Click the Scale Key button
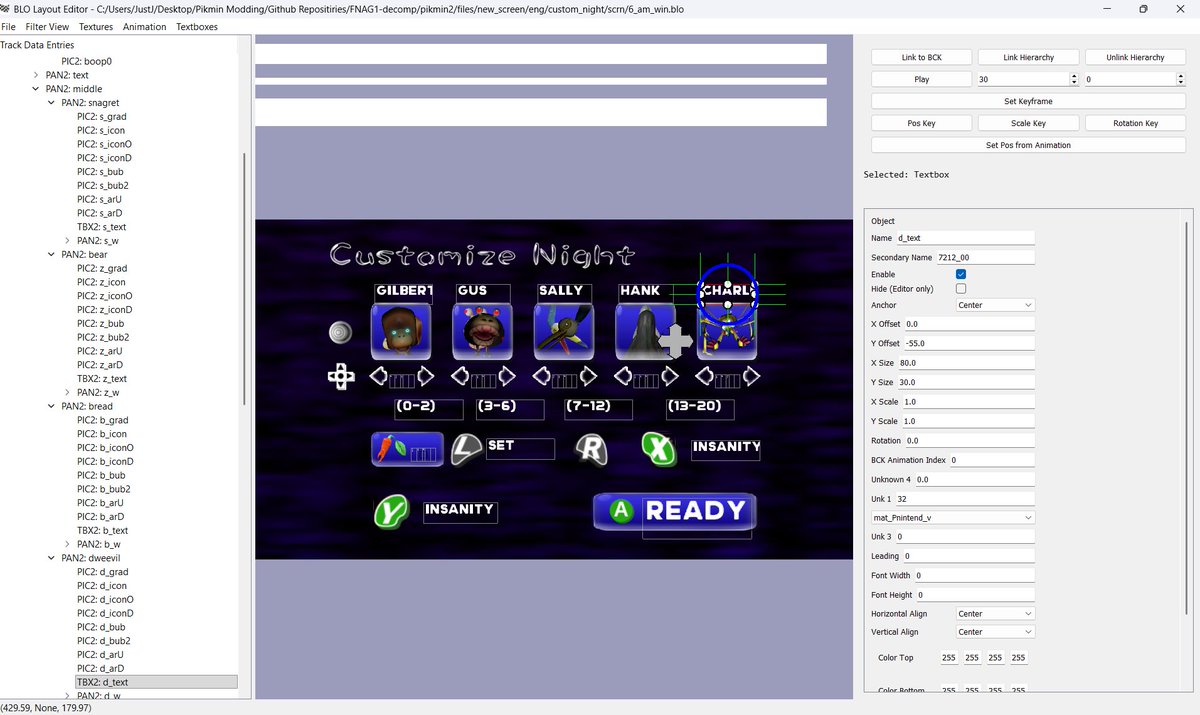The width and height of the screenshot is (1200, 715). 1029,123
